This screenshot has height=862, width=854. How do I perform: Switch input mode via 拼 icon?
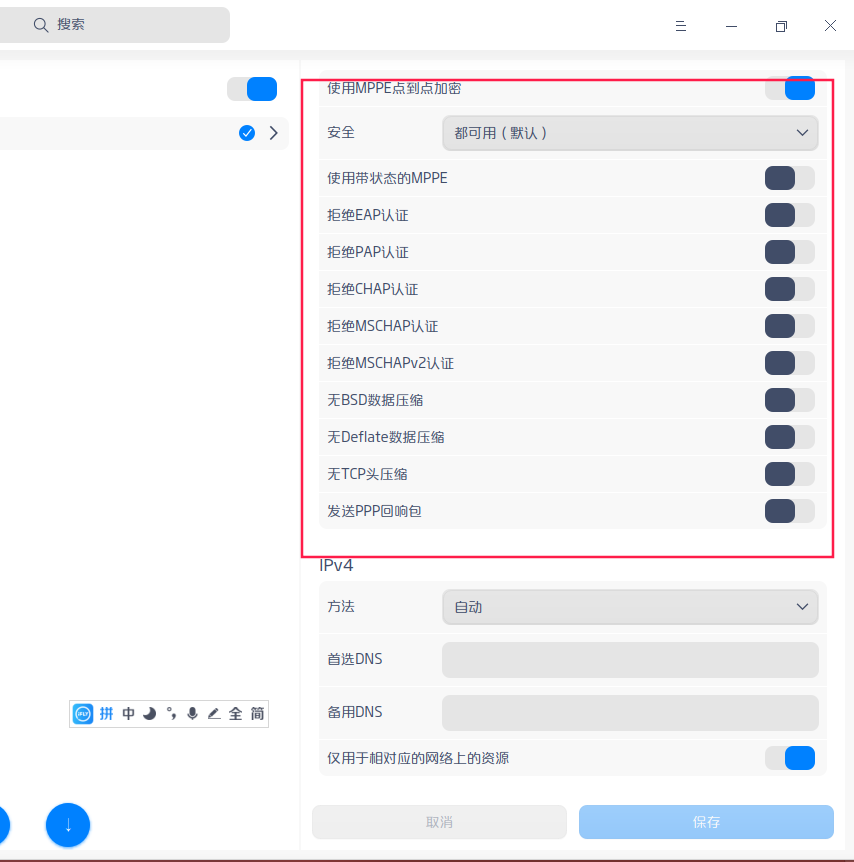coord(106,714)
